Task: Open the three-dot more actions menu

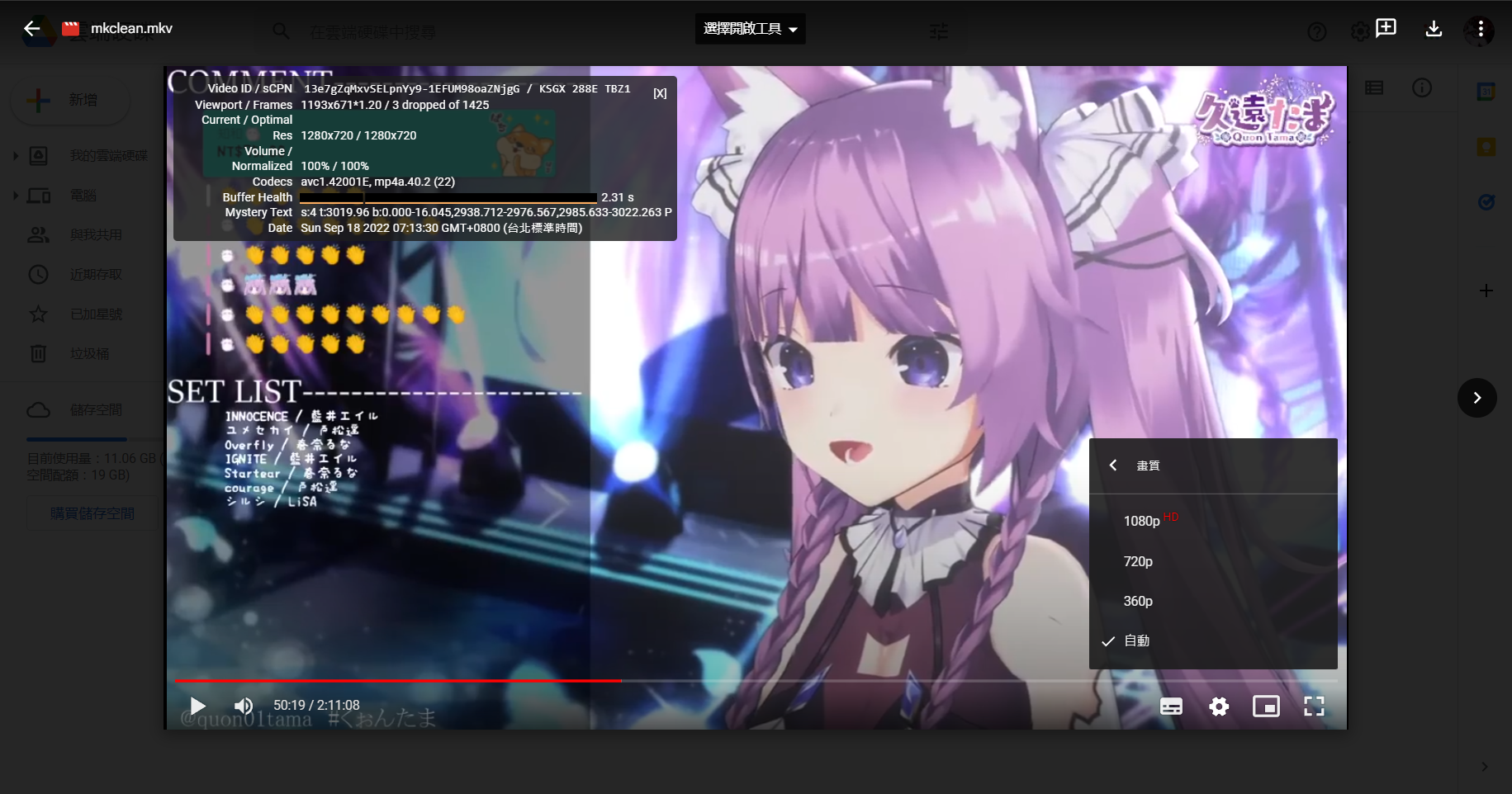Action: point(1481,29)
